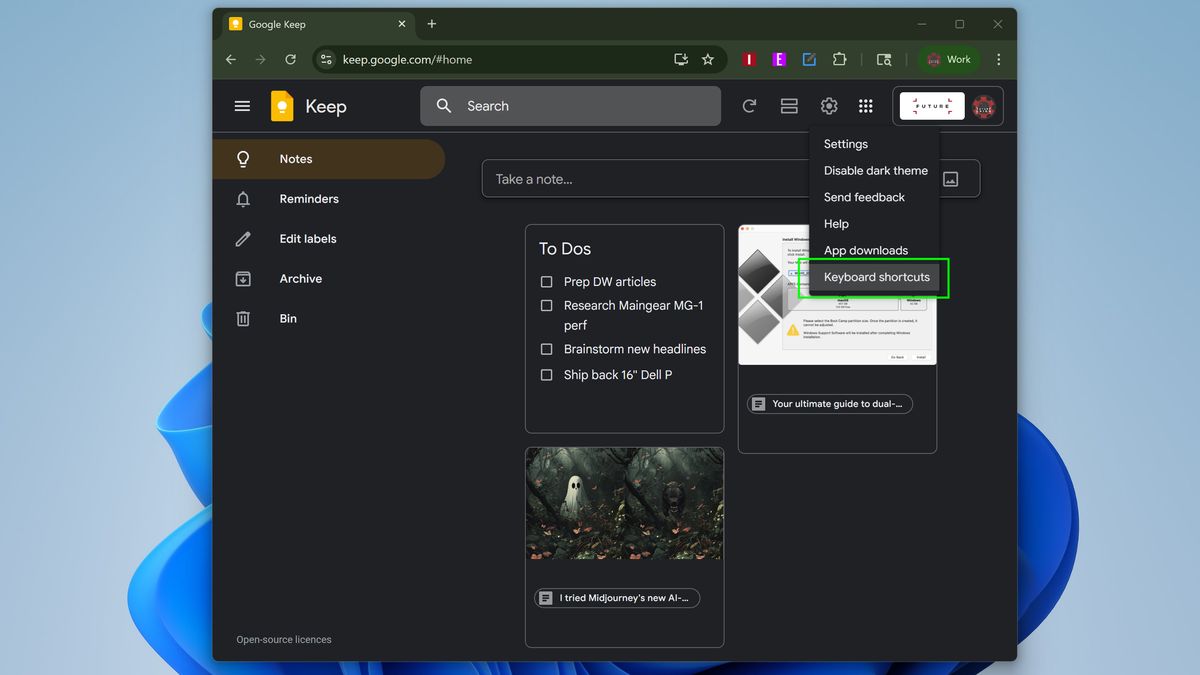Click the refresh icon in Keep toolbar

click(x=749, y=106)
